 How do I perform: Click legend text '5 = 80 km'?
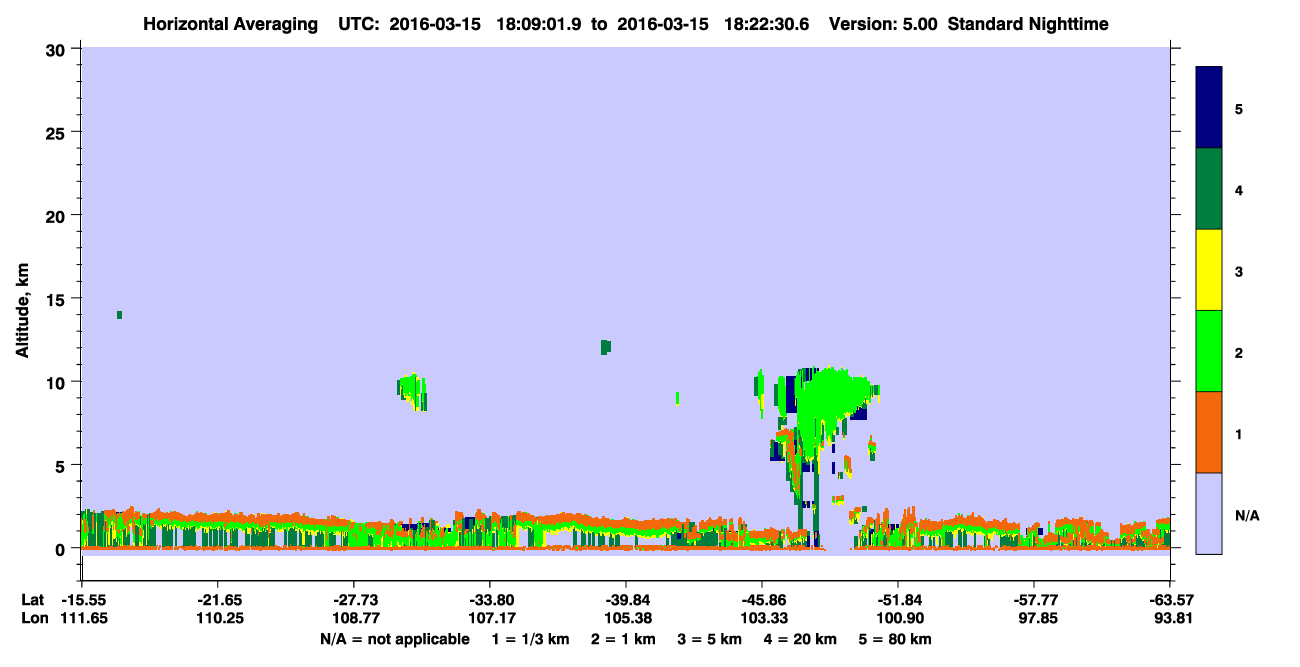click(896, 639)
